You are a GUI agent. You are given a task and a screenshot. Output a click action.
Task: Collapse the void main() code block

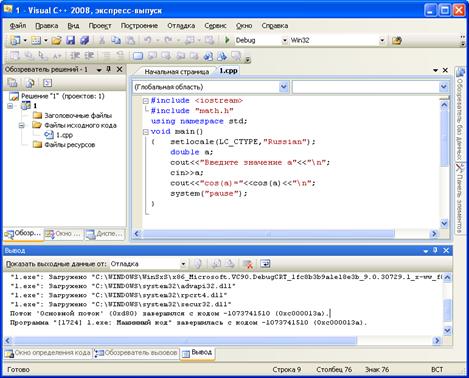click(x=145, y=132)
